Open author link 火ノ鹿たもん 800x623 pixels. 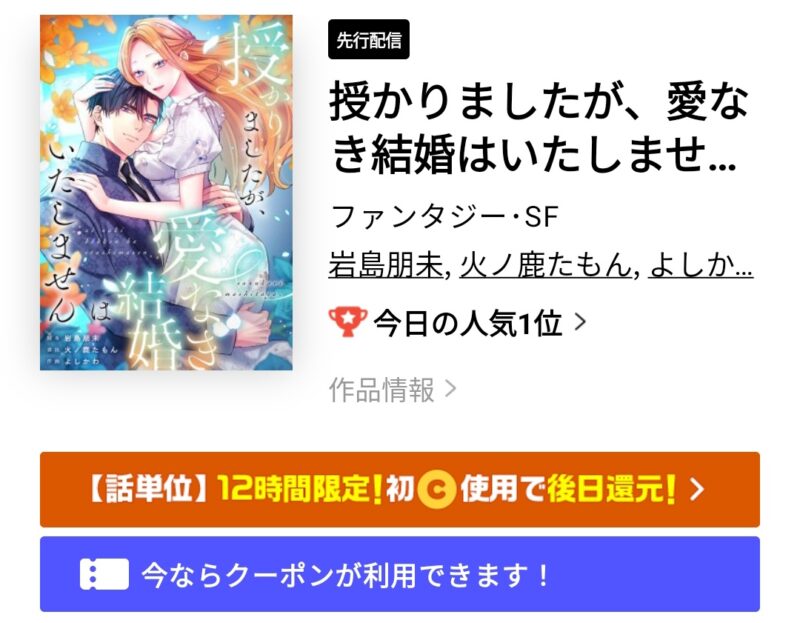tap(545, 265)
